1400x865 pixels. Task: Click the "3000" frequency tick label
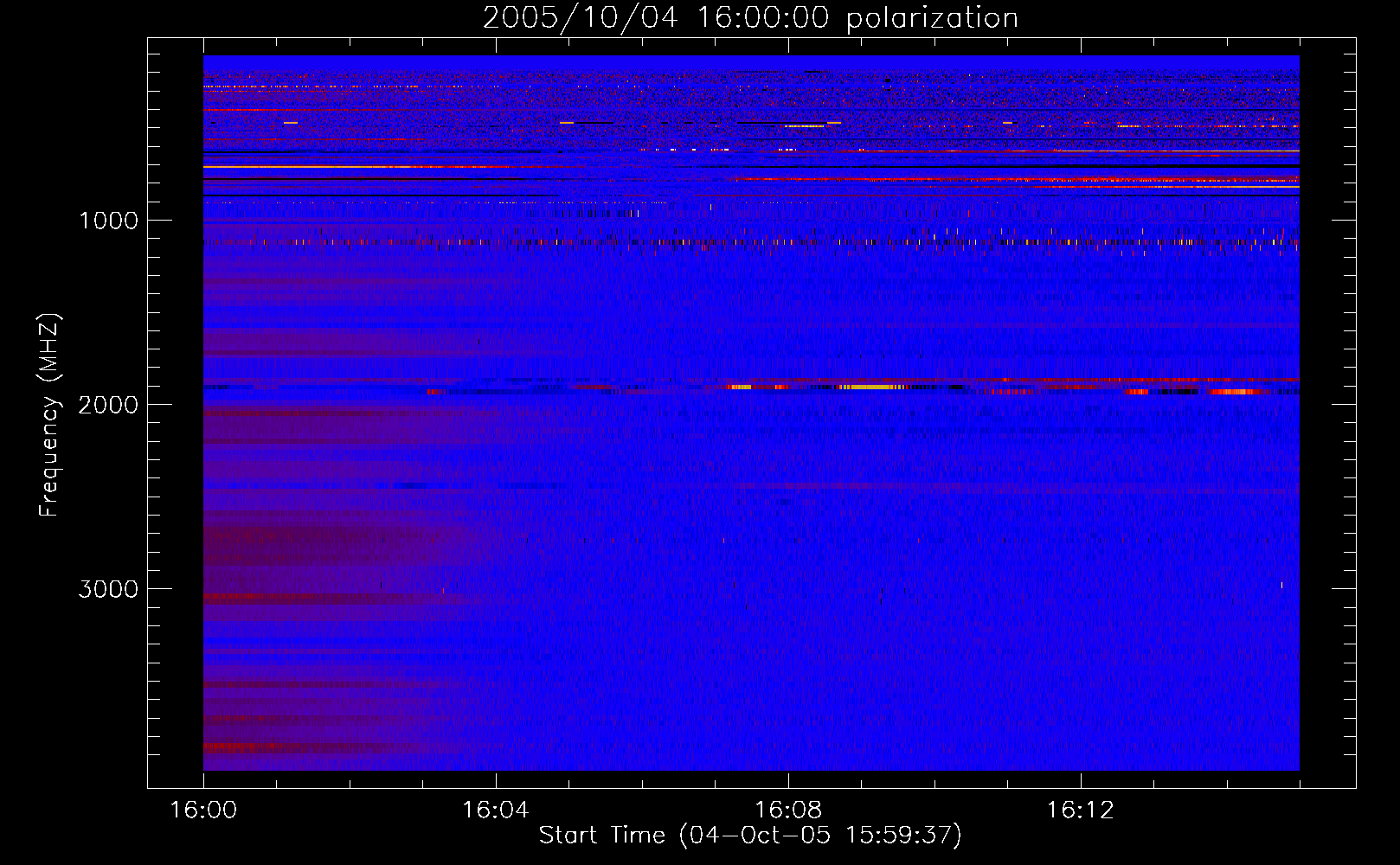tap(108, 589)
